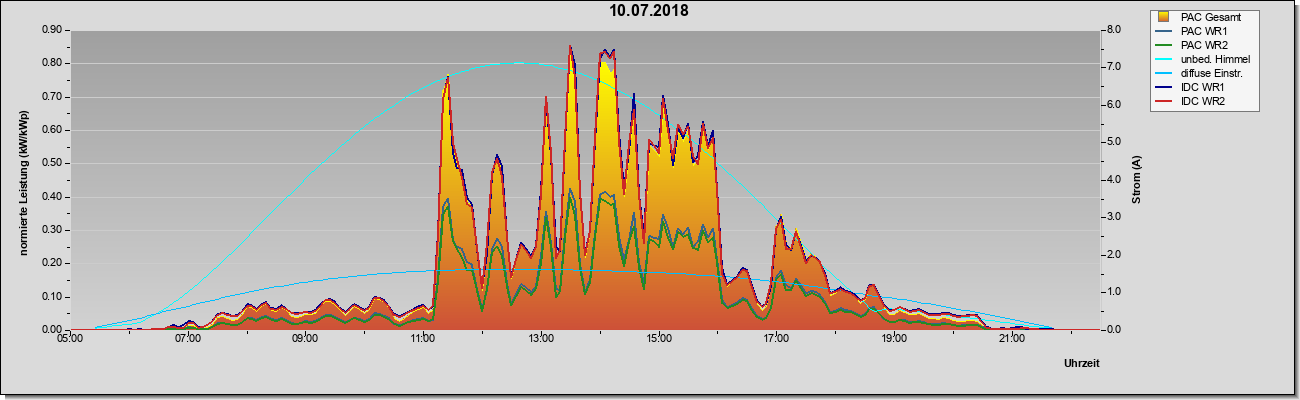Click the chart title 10.07.2018
1300x400 pixels.
[x=649, y=11]
